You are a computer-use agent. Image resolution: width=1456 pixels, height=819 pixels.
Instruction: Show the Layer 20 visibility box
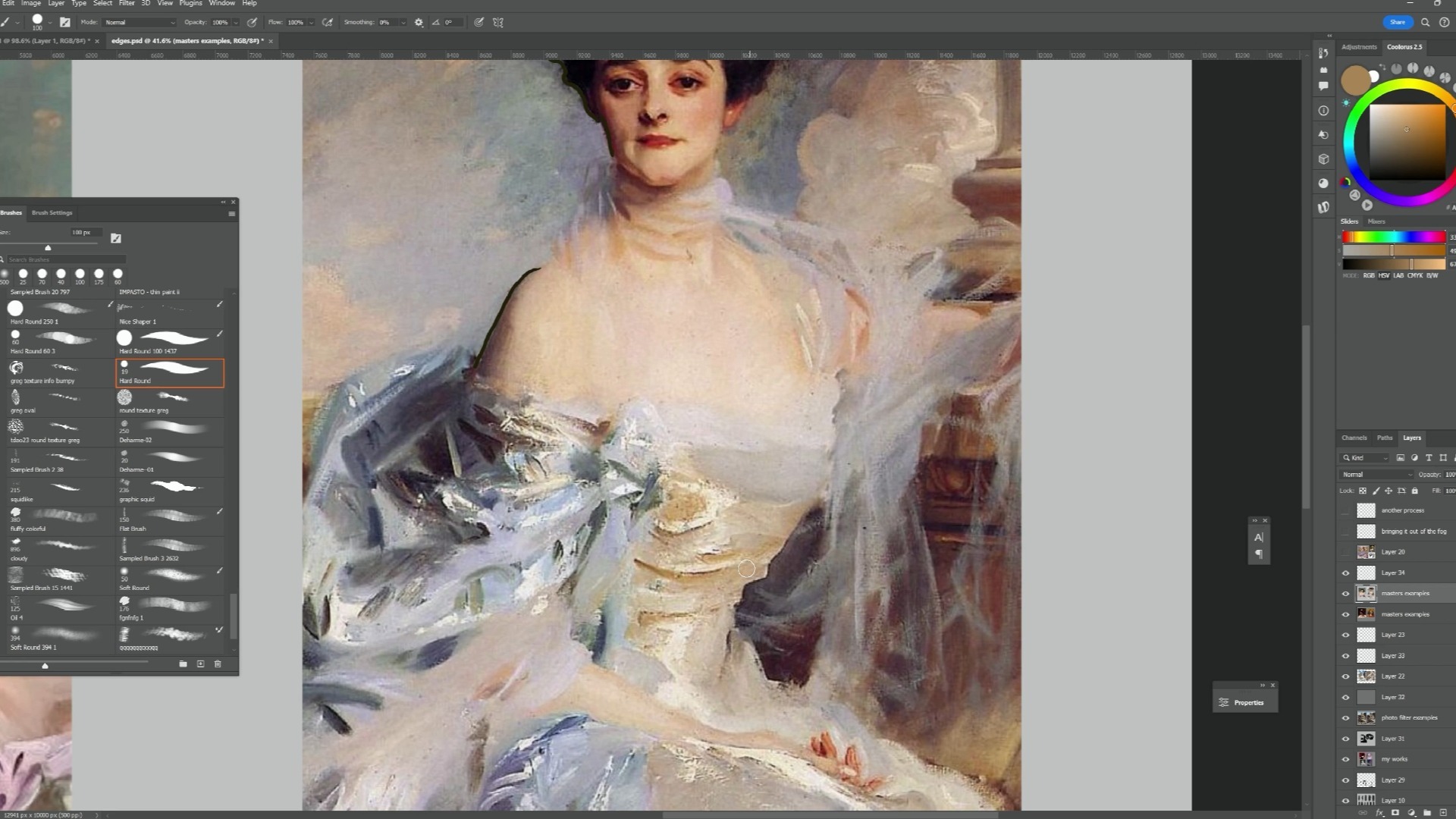[x=1346, y=552]
